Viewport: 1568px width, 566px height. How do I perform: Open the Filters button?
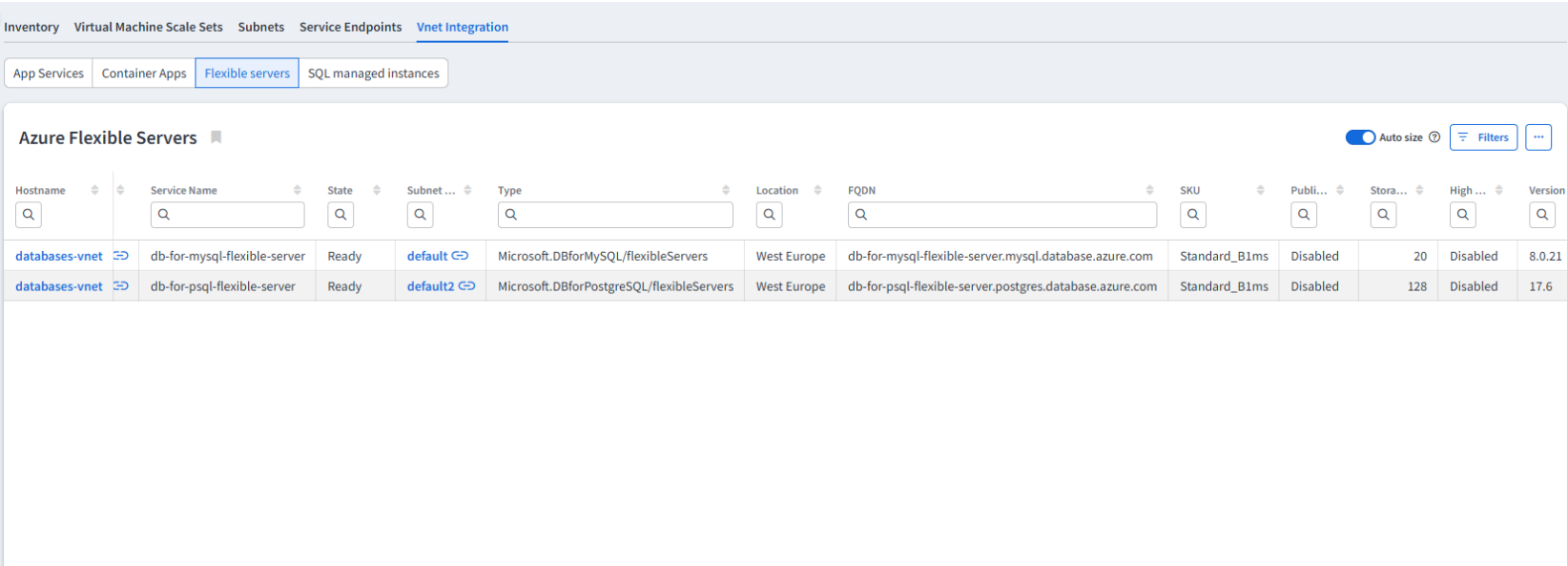click(x=1483, y=137)
